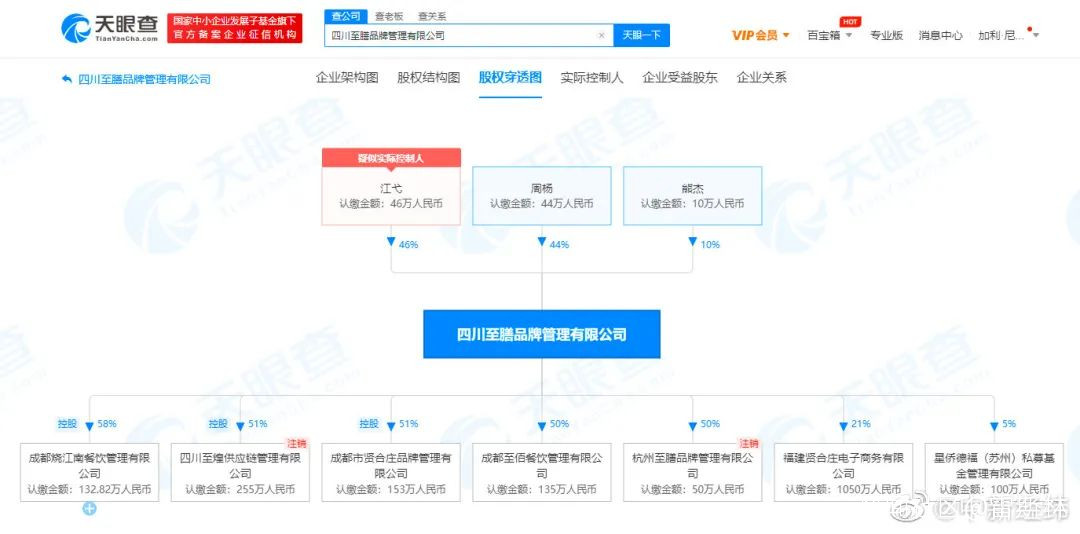Open the 企业关系 tab
Viewport: 1080px width, 534px height.
coord(761,78)
